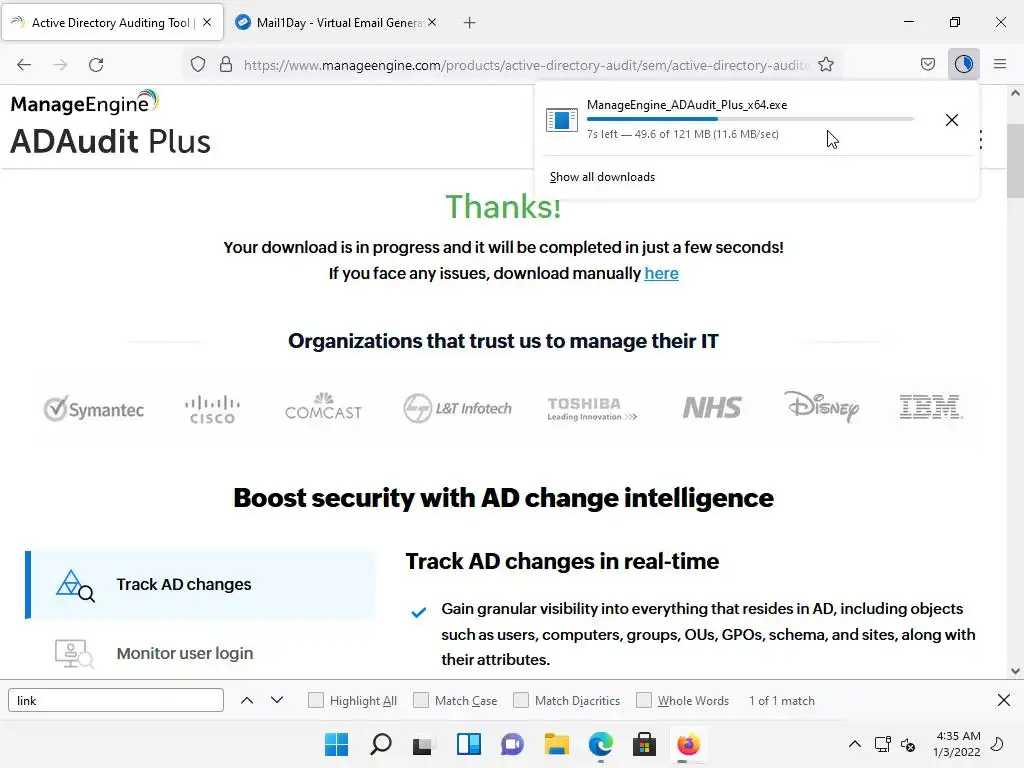Screen dimensions: 1024x768
Task: Click the 'here' manual download link
Action: coord(661,274)
